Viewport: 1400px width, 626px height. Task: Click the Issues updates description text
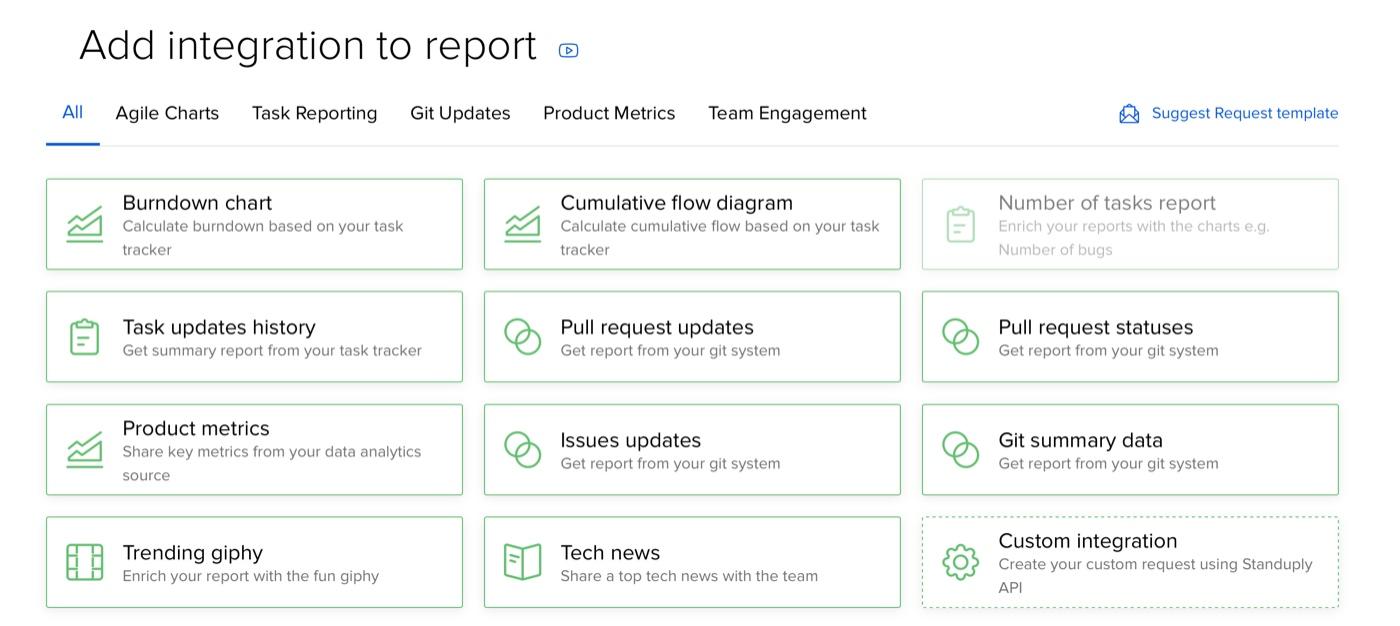pyautogui.click(x=670, y=464)
